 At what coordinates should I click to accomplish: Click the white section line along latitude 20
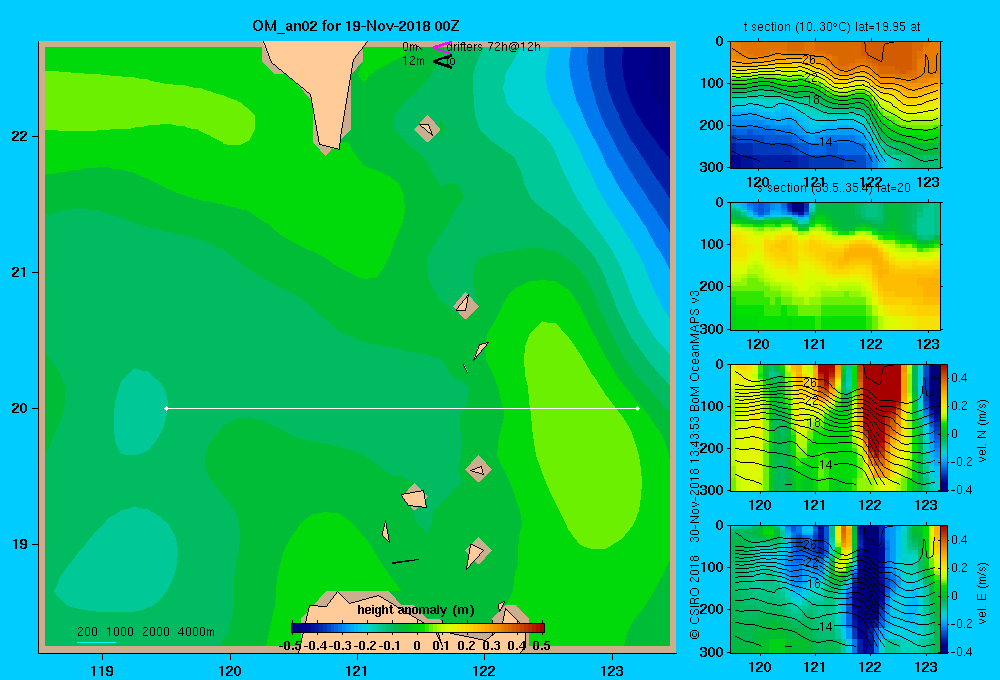click(x=402, y=408)
